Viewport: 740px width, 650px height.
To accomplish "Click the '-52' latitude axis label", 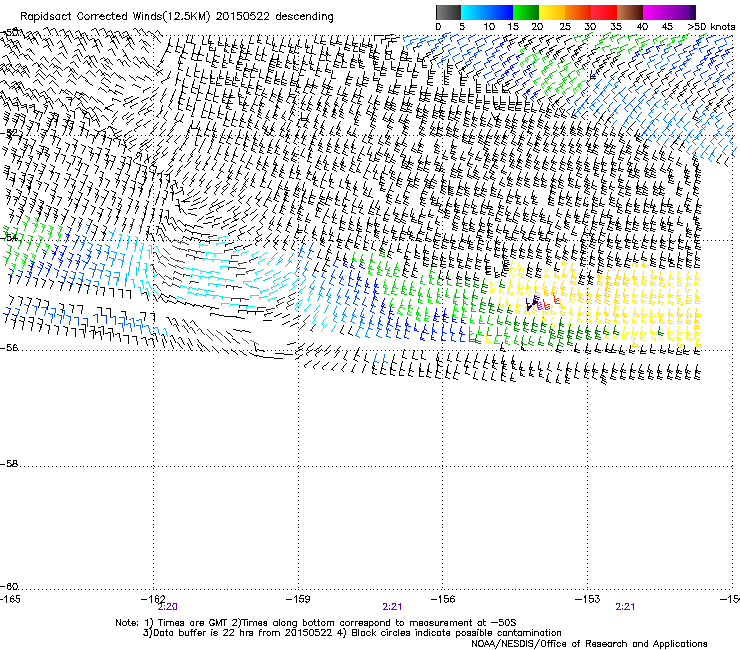I will [x=9, y=133].
